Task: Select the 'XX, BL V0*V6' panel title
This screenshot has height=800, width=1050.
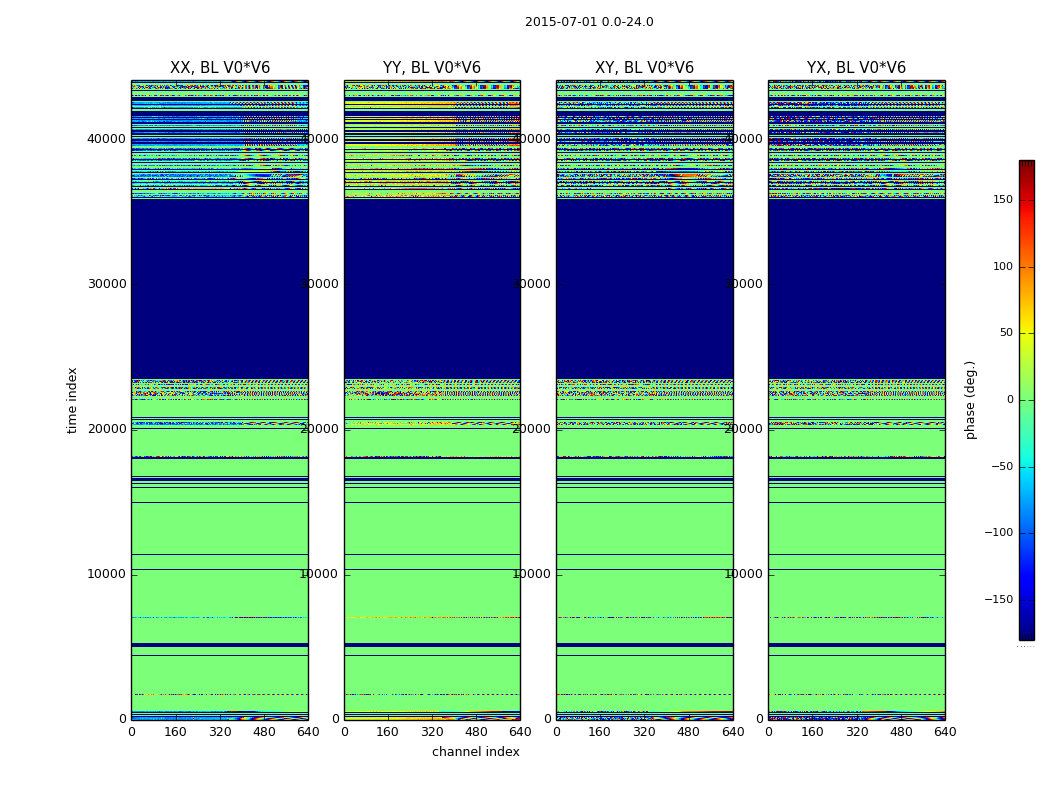Action: (x=220, y=68)
